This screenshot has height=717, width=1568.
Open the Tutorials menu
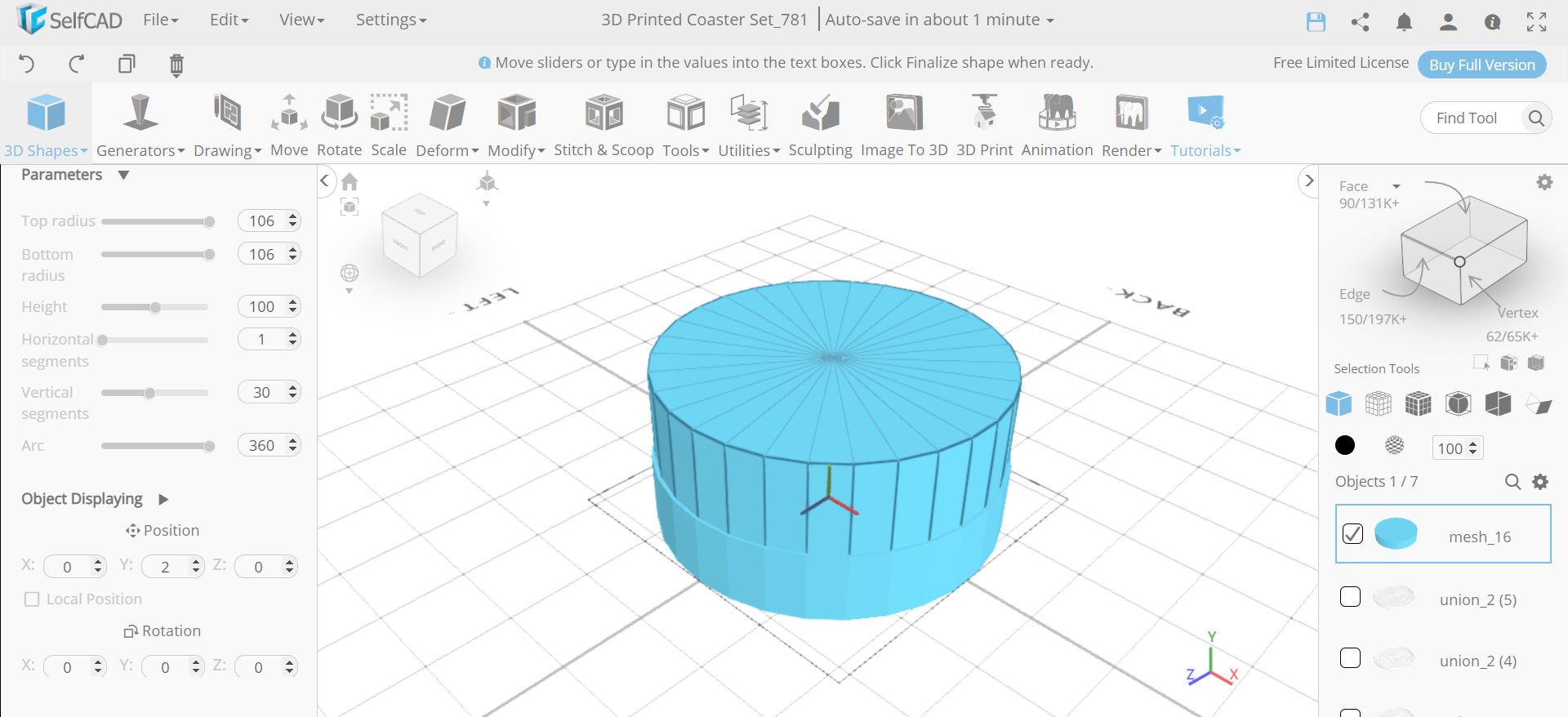click(1205, 125)
